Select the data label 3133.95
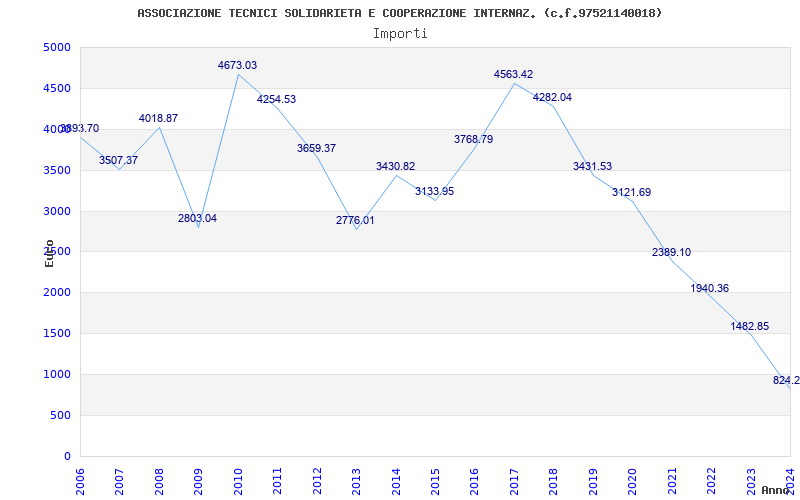The width and height of the screenshot is (800, 500). [434, 191]
